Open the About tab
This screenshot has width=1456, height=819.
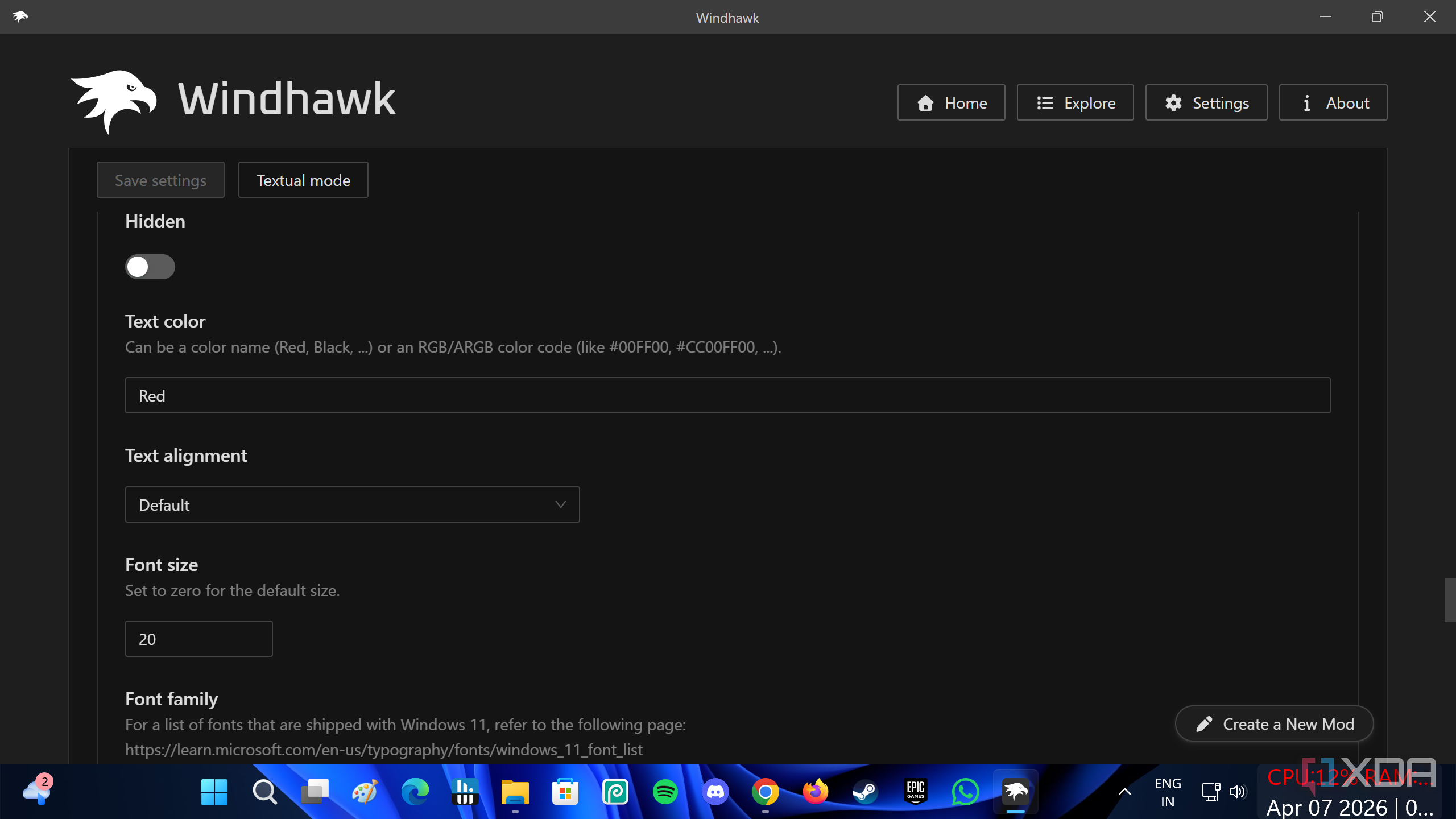click(x=1333, y=103)
